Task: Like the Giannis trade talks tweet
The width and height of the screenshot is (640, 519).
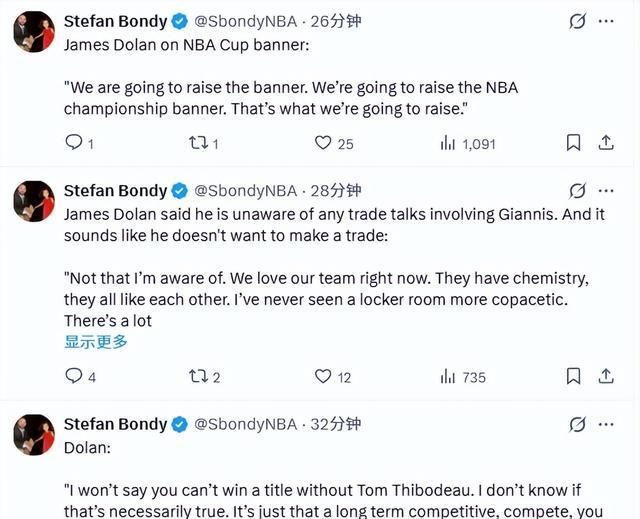Action: point(323,376)
